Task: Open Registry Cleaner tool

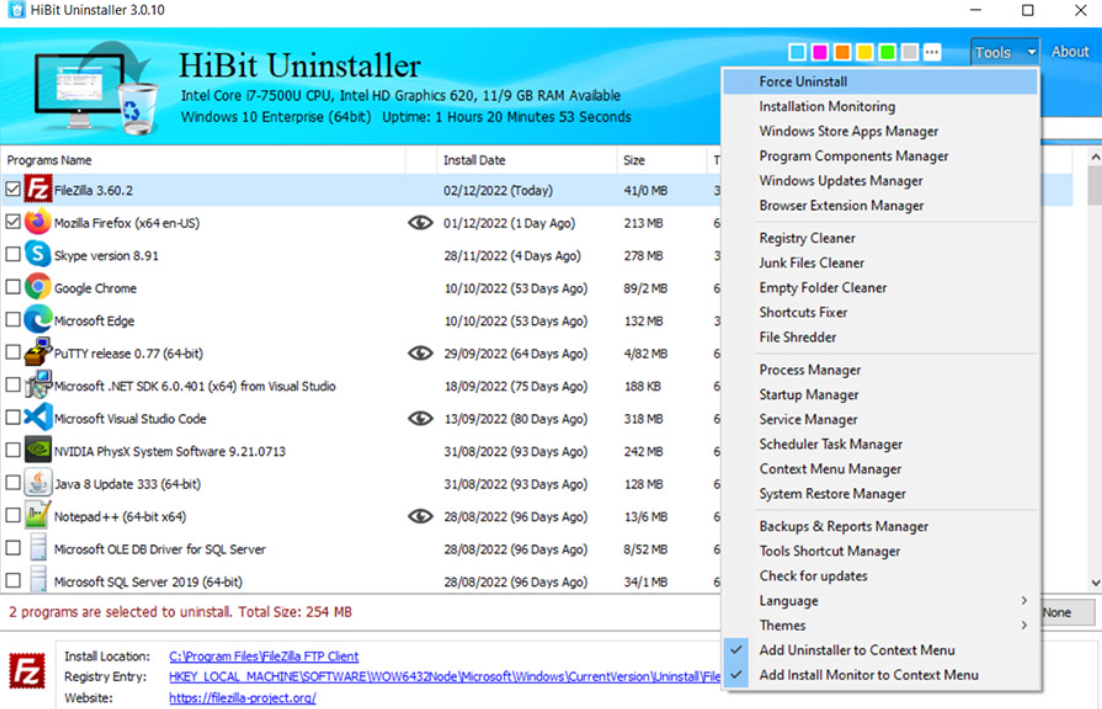Action: 881,238
